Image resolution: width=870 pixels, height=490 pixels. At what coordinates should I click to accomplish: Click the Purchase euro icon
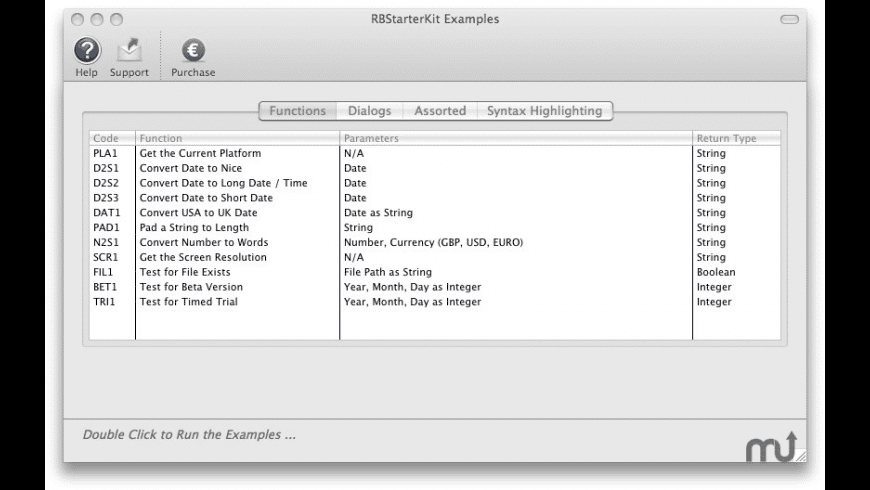click(193, 50)
